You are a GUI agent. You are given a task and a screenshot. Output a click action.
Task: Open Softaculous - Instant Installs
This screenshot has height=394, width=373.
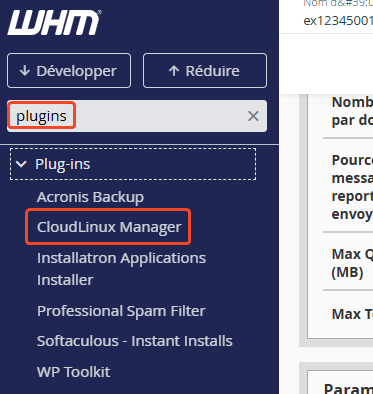(135, 341)
